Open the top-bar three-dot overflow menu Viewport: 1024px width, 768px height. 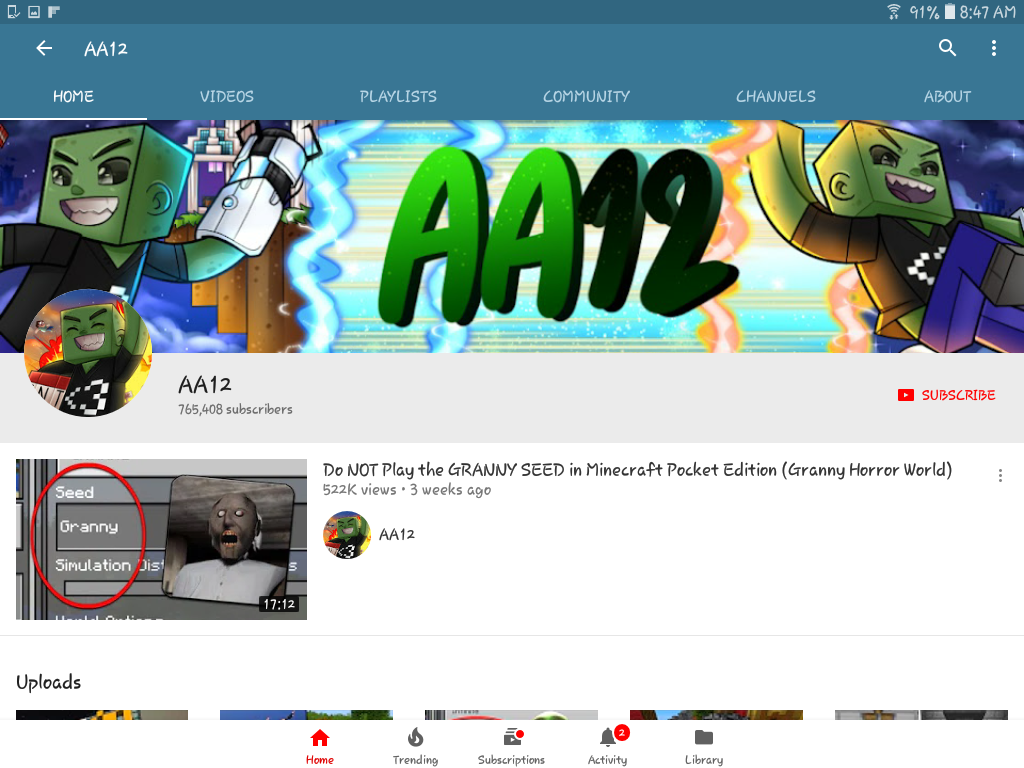pyautogui.click(x=993, y=48)
